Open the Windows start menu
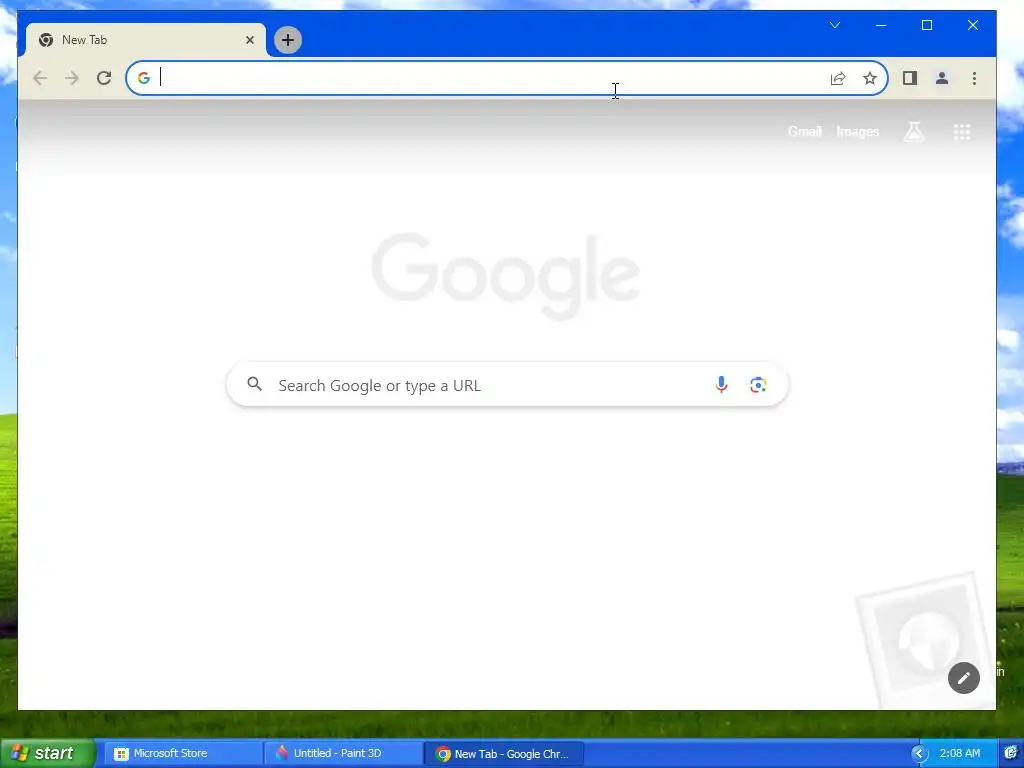1024x768 pixels. pos(46,753)
